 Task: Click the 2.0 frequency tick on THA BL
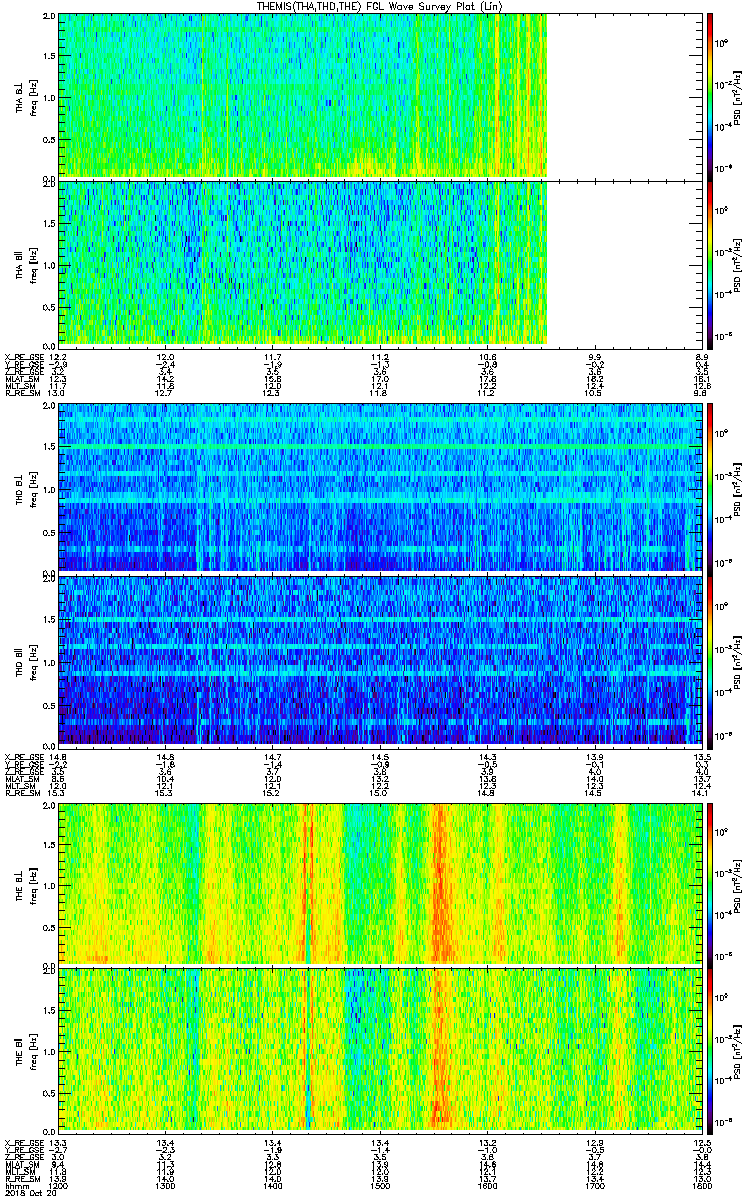point(49,18)
